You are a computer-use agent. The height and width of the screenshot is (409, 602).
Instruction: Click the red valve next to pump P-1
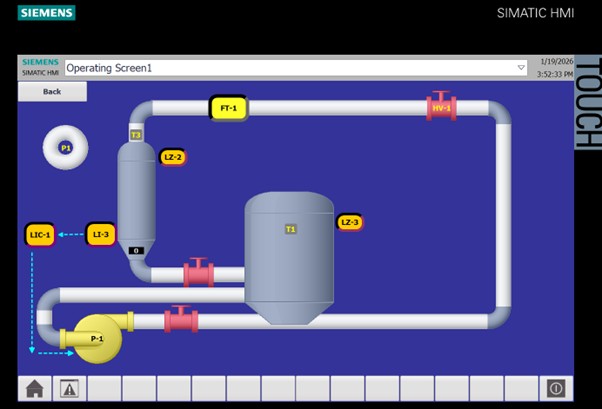click(x=181, y=320)
